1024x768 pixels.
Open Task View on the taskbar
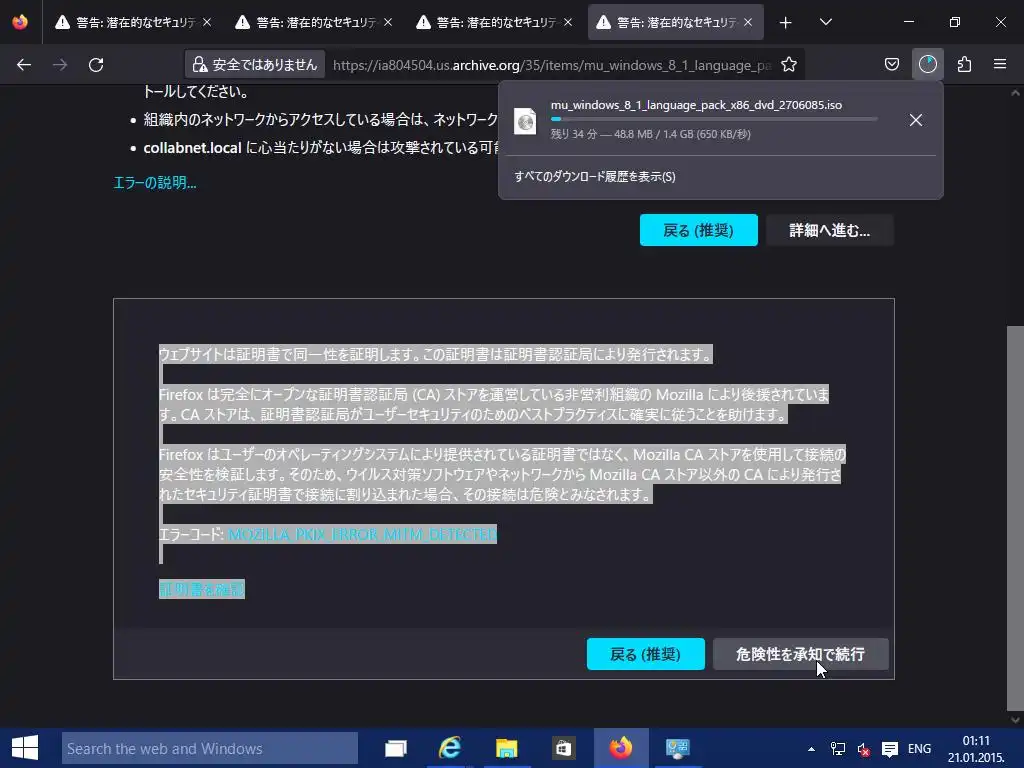[x=396, y=748]
